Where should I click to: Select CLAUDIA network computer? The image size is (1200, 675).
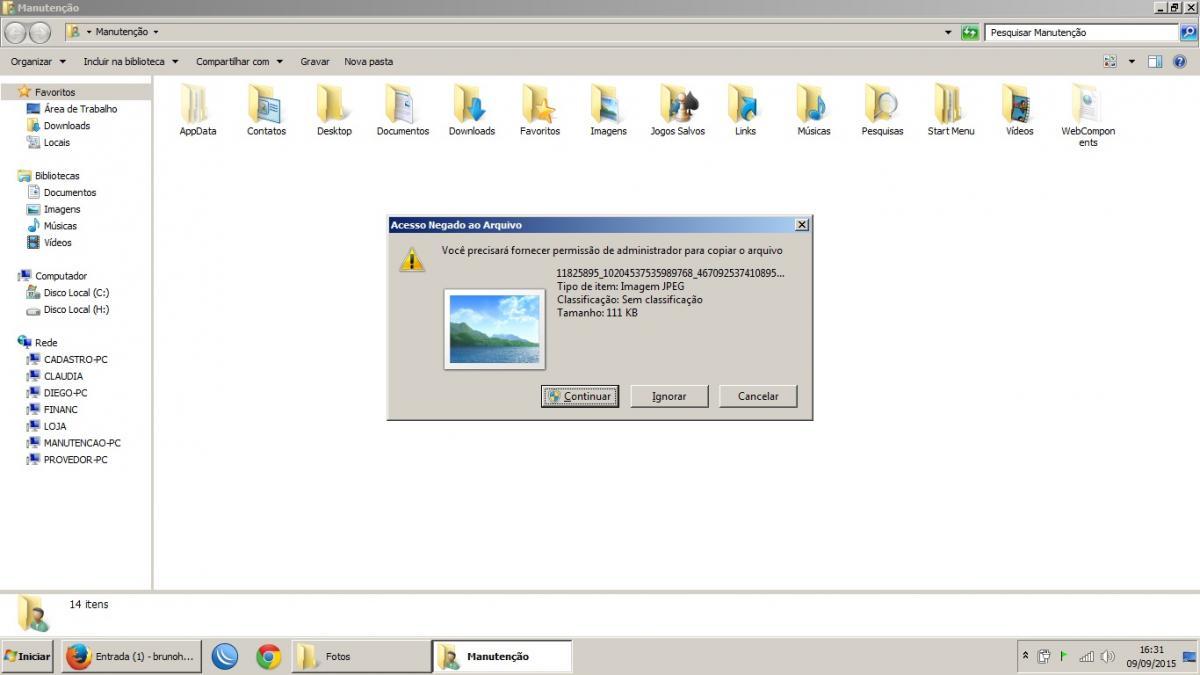coord(63,377)
